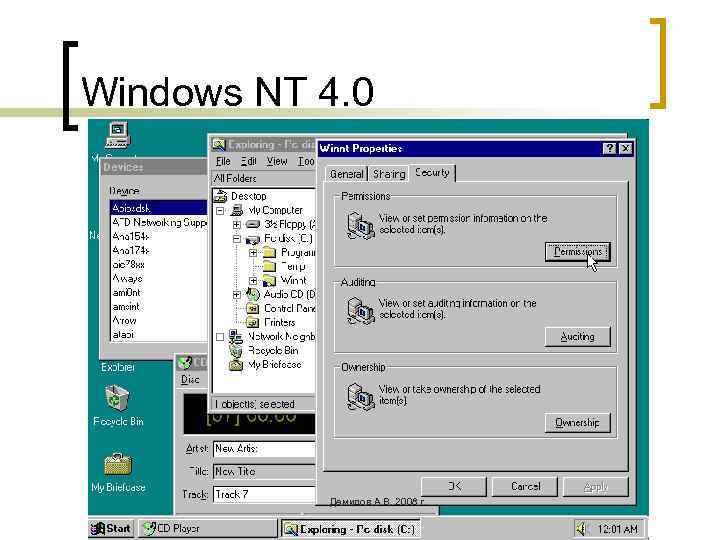Open the Permissions button in Winnt Properties
Viewport: 720px width, 540px height.
pyautogui.click(x=578, y=252)
